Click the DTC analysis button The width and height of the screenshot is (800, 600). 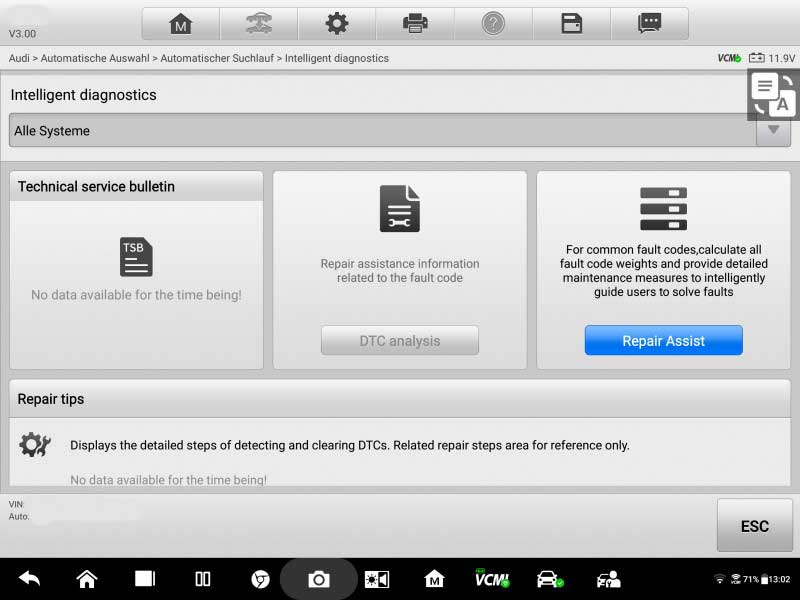coord(400,341)
